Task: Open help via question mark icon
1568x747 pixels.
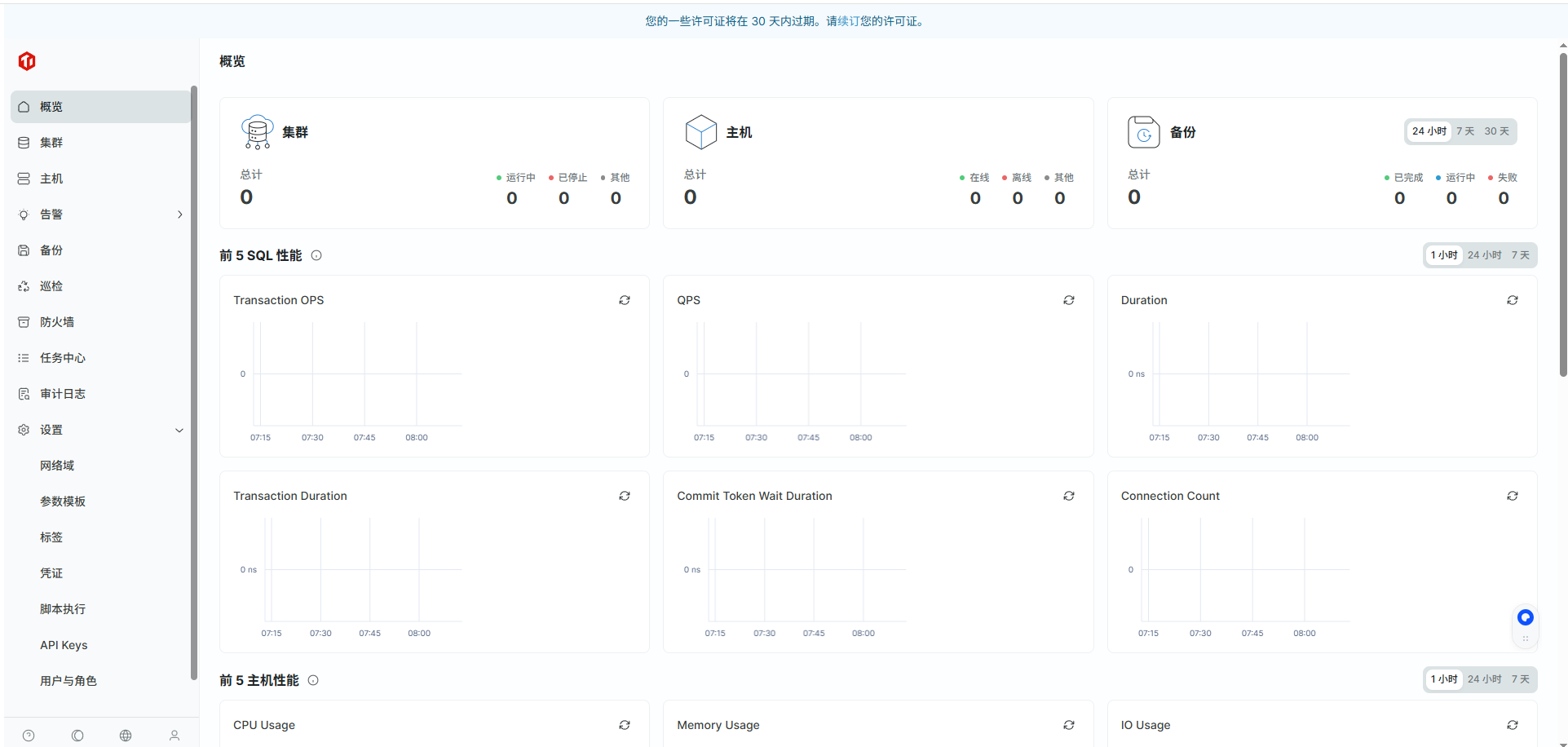Action: pyautogui.click(x=29, y=736)
